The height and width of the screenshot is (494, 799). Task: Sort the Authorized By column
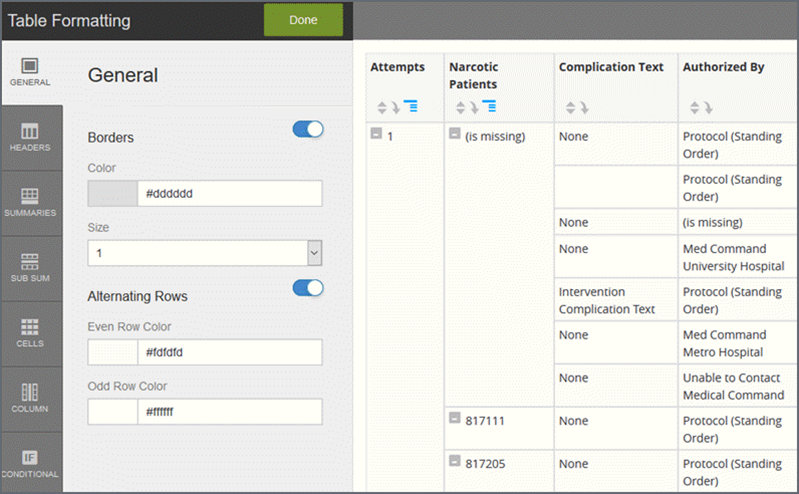pos(695,108)
